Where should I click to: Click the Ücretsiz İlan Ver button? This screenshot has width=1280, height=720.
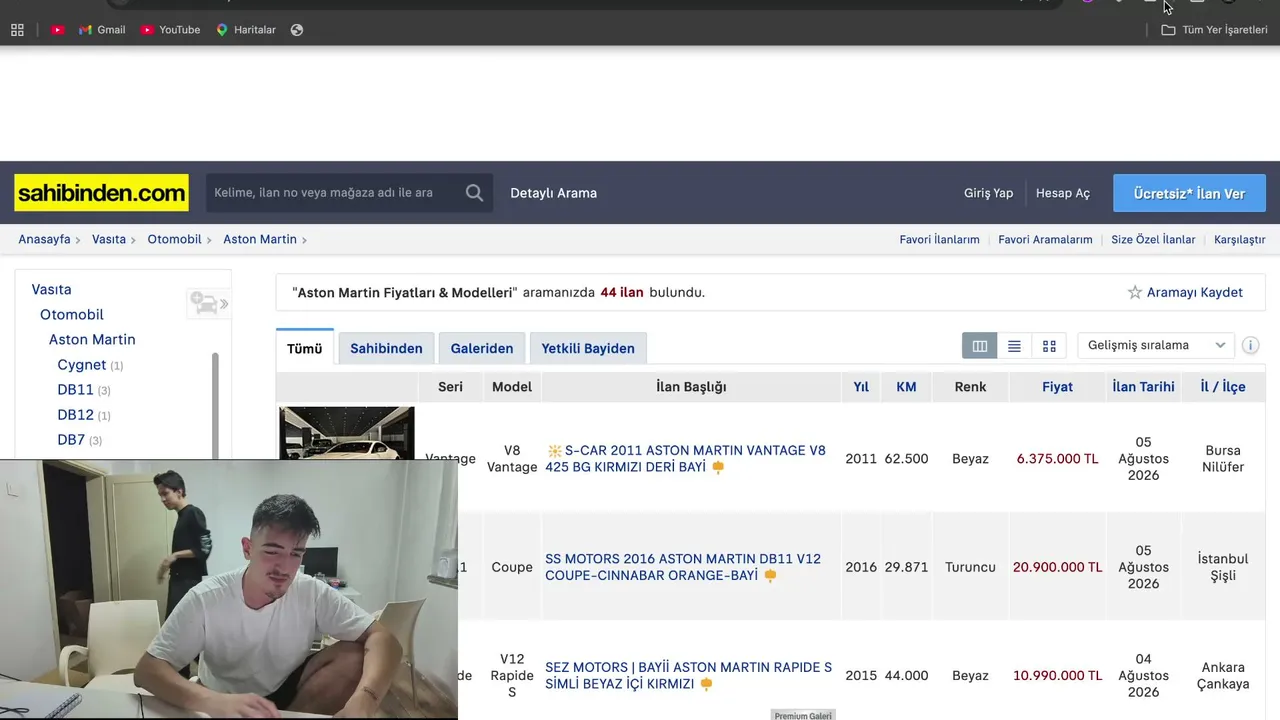coord(1189,193)
